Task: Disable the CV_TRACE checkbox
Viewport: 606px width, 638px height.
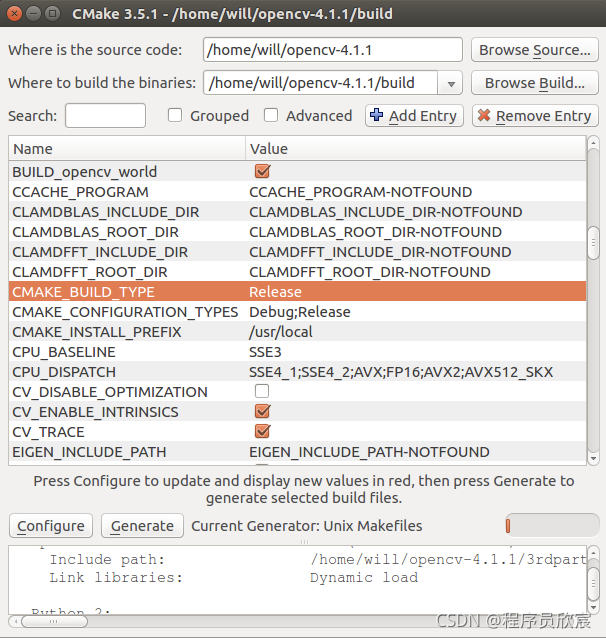Action: 262,432
